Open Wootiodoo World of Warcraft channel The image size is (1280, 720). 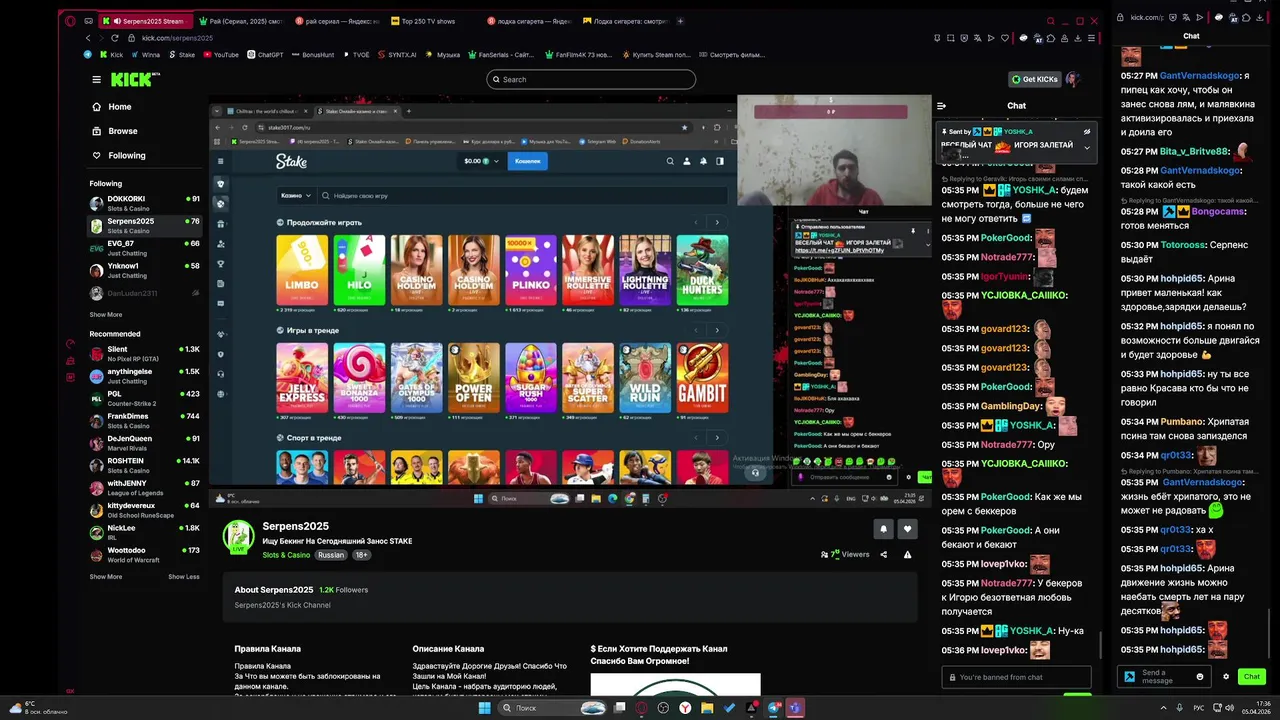click(146, 554)
